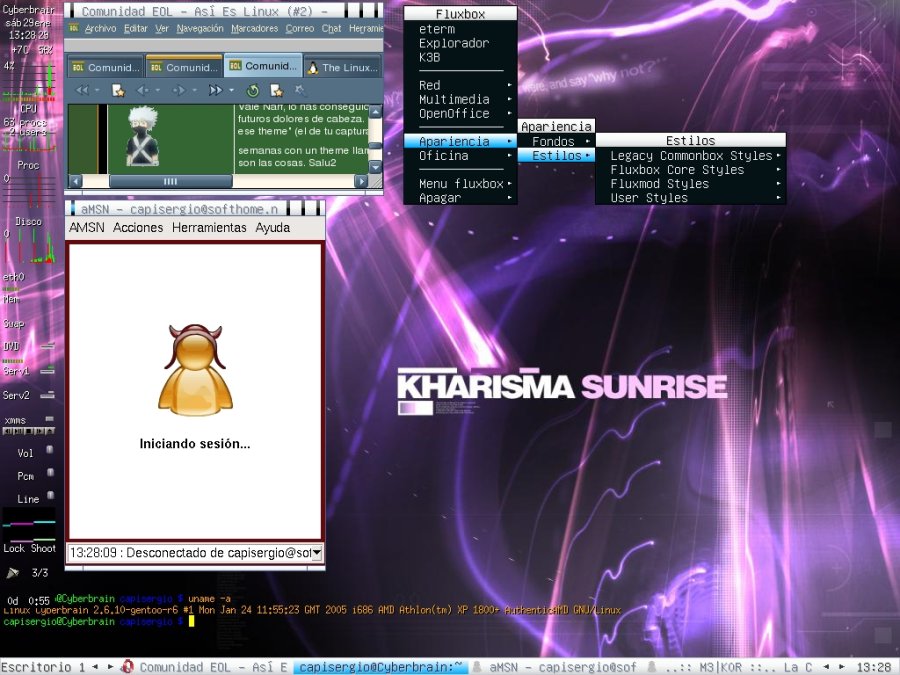Expand Fluxbox Core Styles submenu
900x675 pixels.
(690, 170)
